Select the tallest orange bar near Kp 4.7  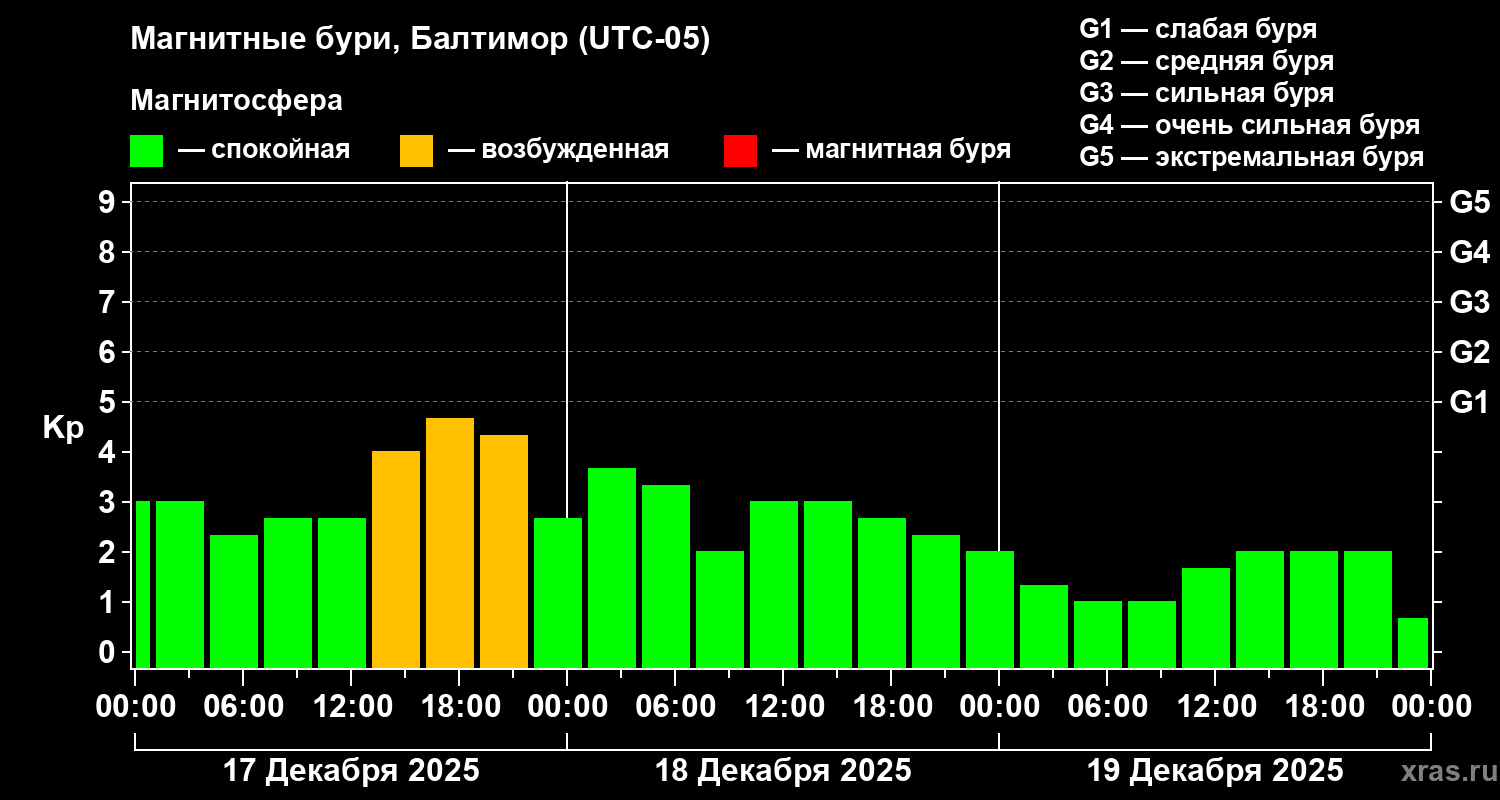450,543
